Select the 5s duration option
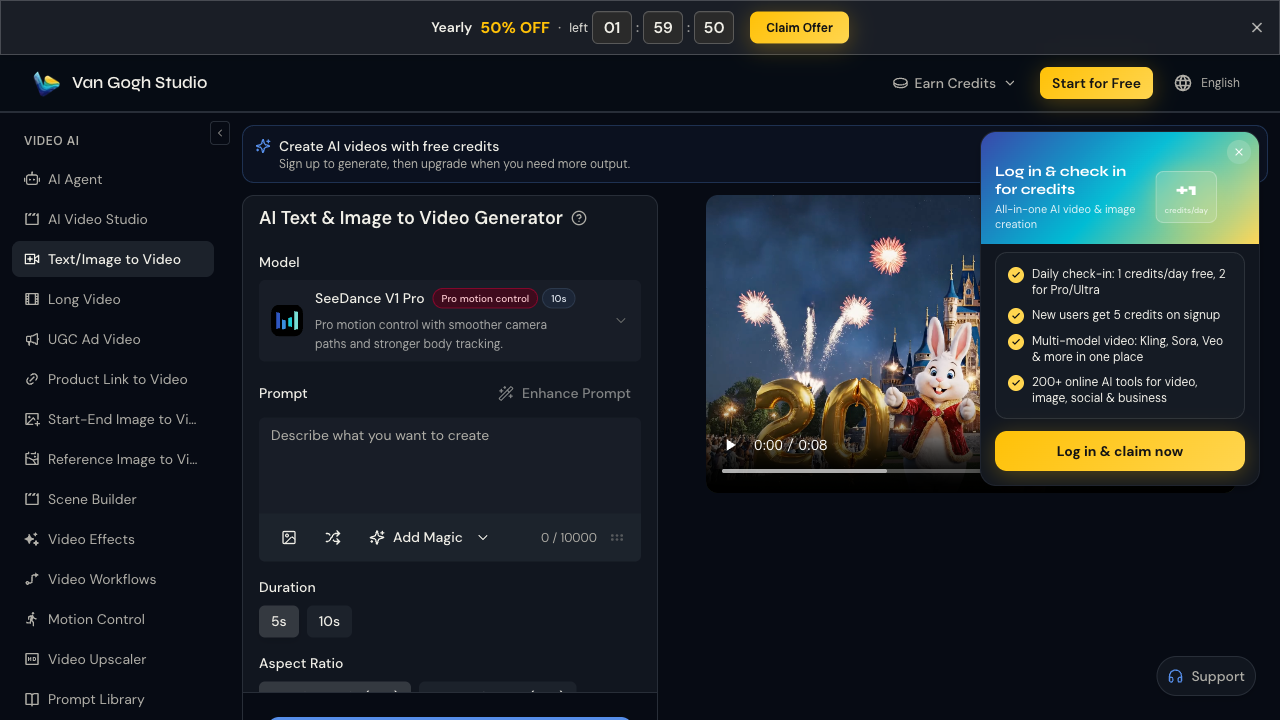The height and width of the screenshot is (720, 1280). coord(279,621)
